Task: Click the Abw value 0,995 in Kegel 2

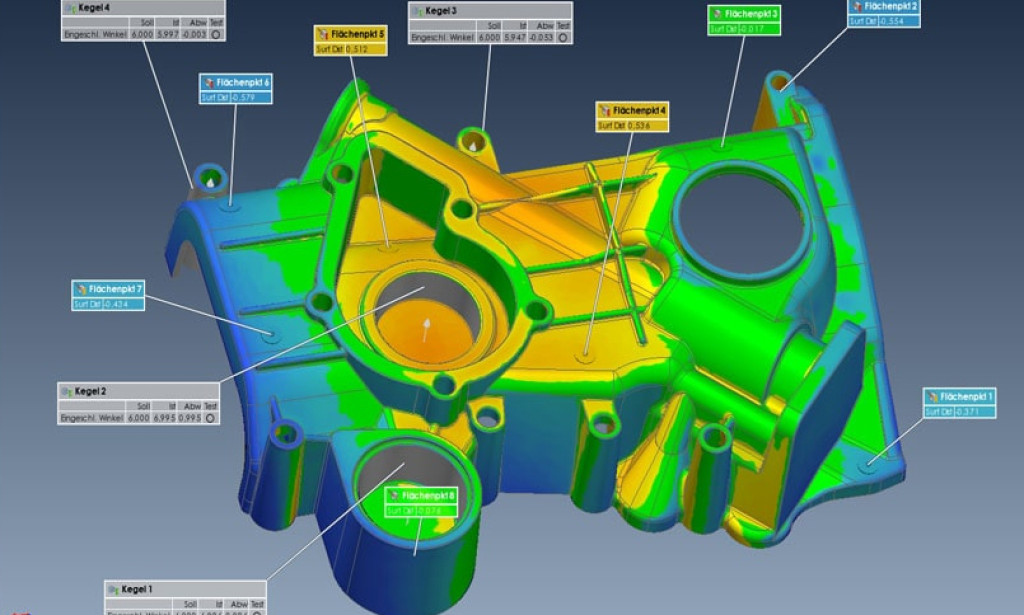Action: pyautogui.click(x=189, y=418)
